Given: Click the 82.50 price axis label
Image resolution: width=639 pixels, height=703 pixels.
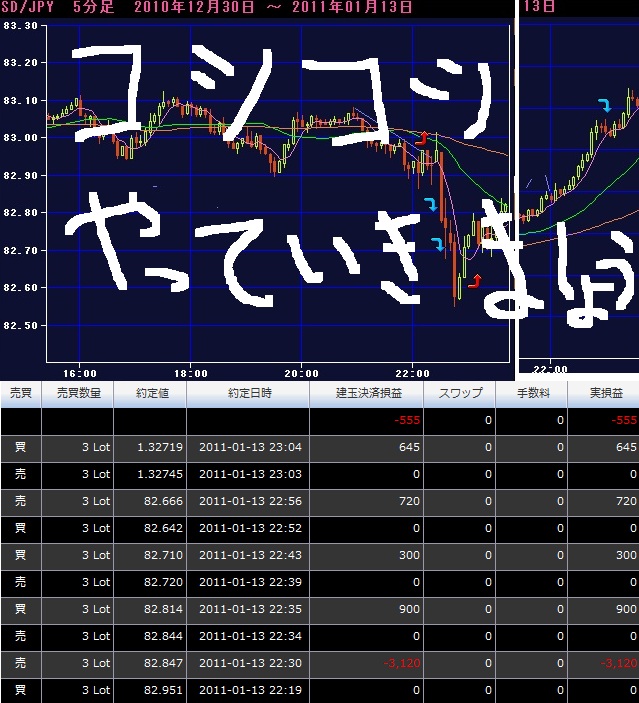Looking at the screenshot, I should 21,325.
